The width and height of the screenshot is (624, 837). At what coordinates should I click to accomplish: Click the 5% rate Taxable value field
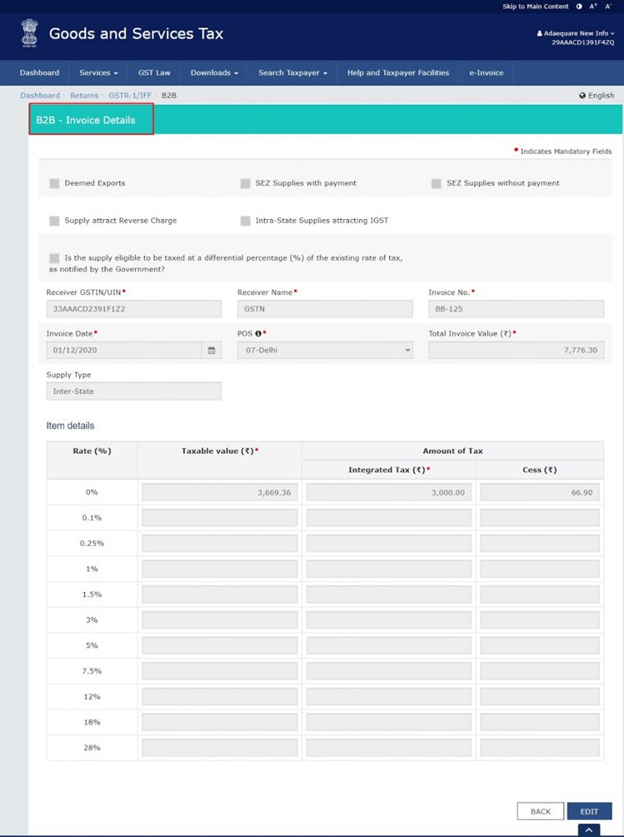[x=219, y=645]
